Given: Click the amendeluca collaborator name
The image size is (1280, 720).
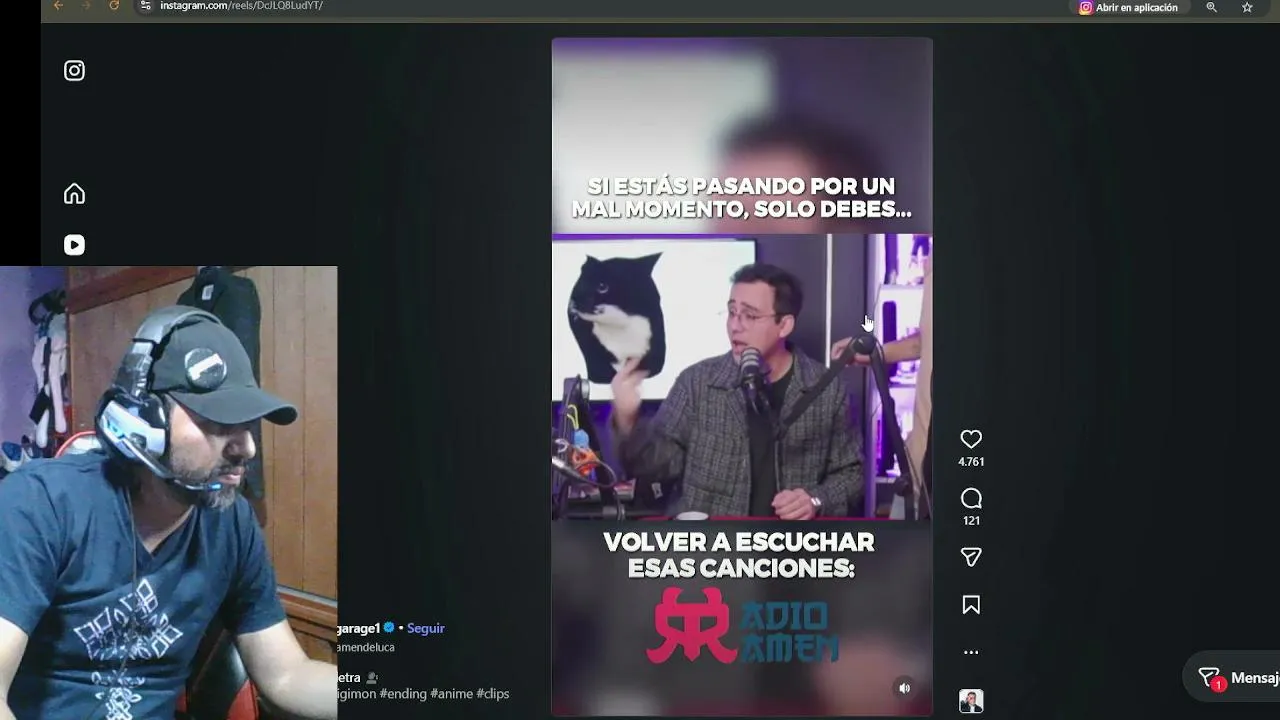Looking at the screenshot, I should (366, 648).
